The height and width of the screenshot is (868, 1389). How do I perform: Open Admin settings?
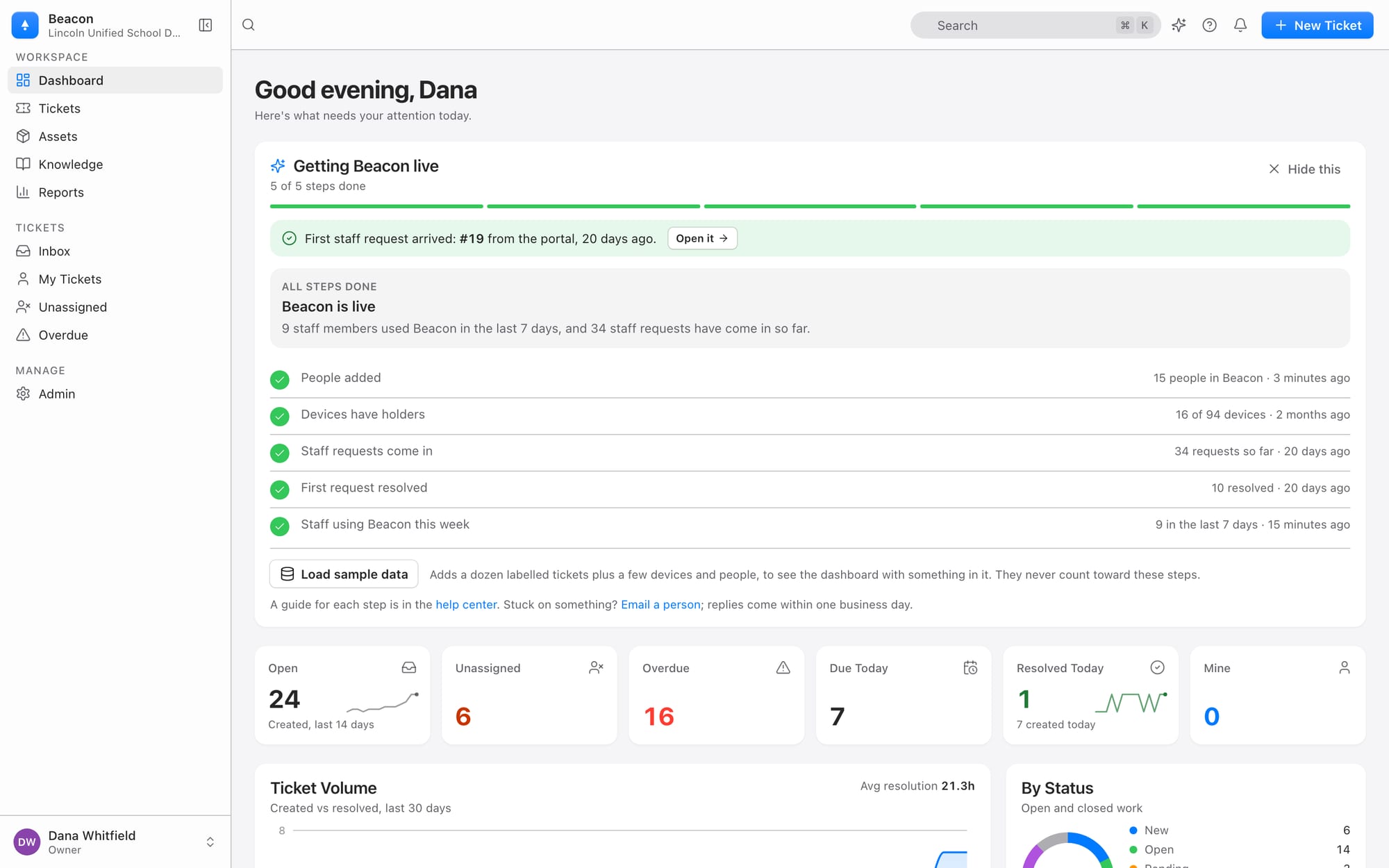click(115, 394)
